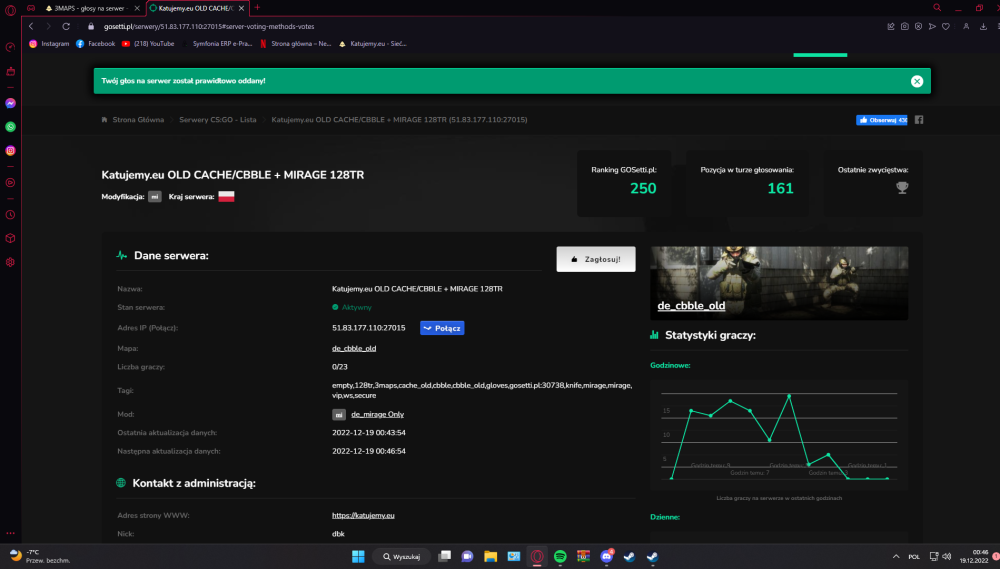Open Instagram in the Opera sidebar
The width and height of the screenshot is (1000, 569).
(10, 151)
